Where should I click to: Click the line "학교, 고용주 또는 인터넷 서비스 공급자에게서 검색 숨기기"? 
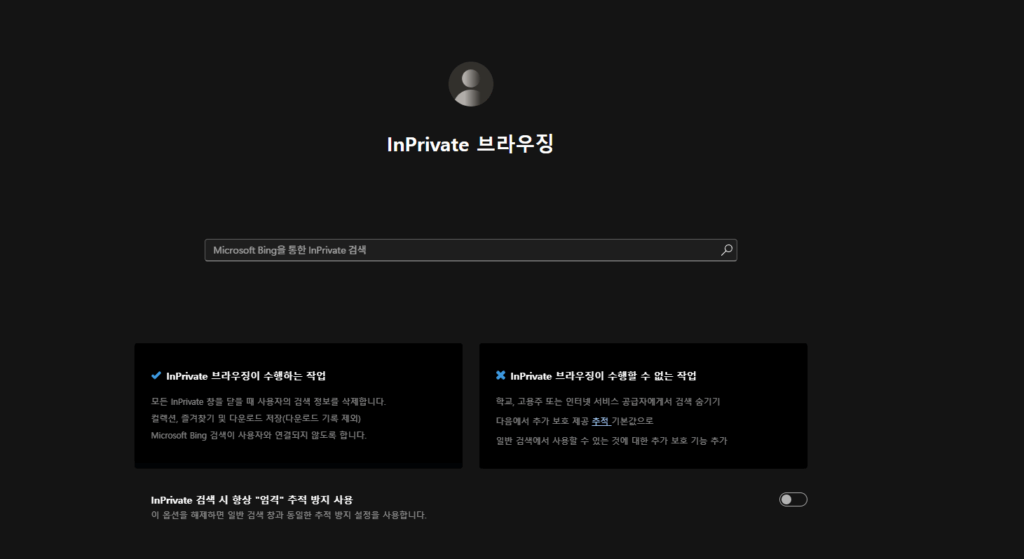tap(608, 402)
